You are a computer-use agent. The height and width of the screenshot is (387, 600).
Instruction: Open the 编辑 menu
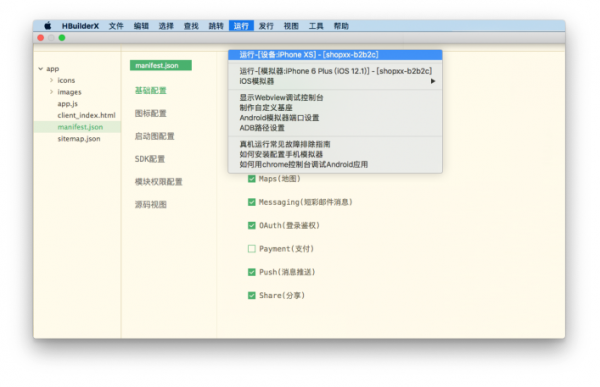coord(141,26)
